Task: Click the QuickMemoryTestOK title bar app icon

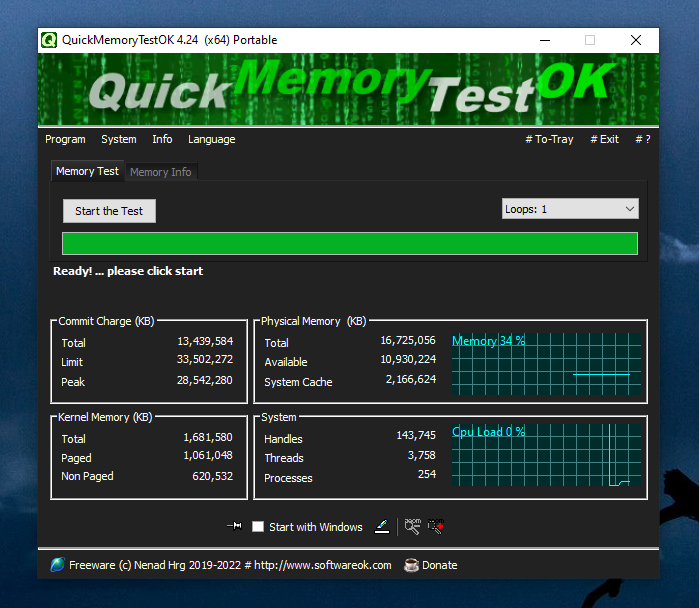Action: click(x=49, y=40)
